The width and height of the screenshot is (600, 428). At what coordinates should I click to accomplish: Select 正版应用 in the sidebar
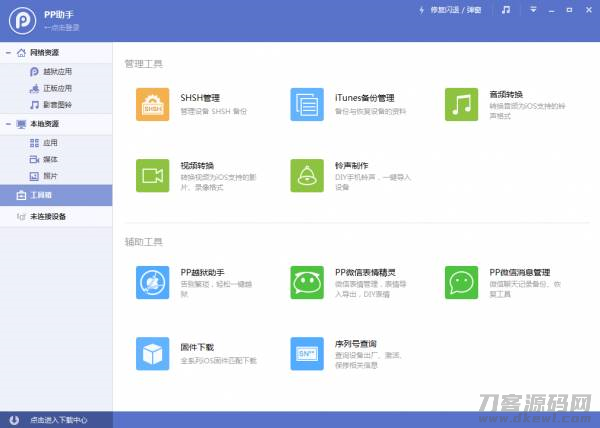pos(56,88)
